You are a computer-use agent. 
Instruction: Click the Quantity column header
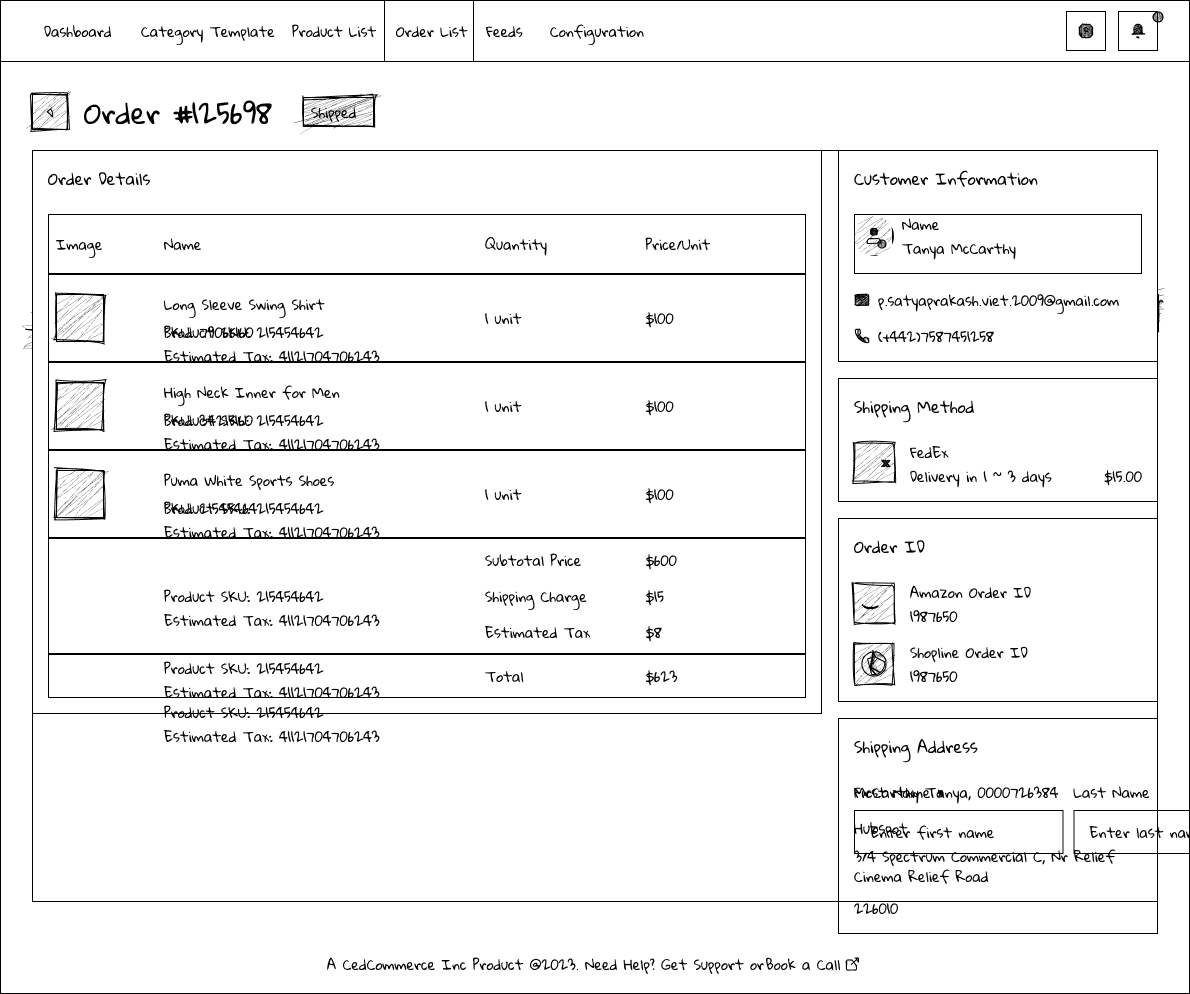pos(516,244)
